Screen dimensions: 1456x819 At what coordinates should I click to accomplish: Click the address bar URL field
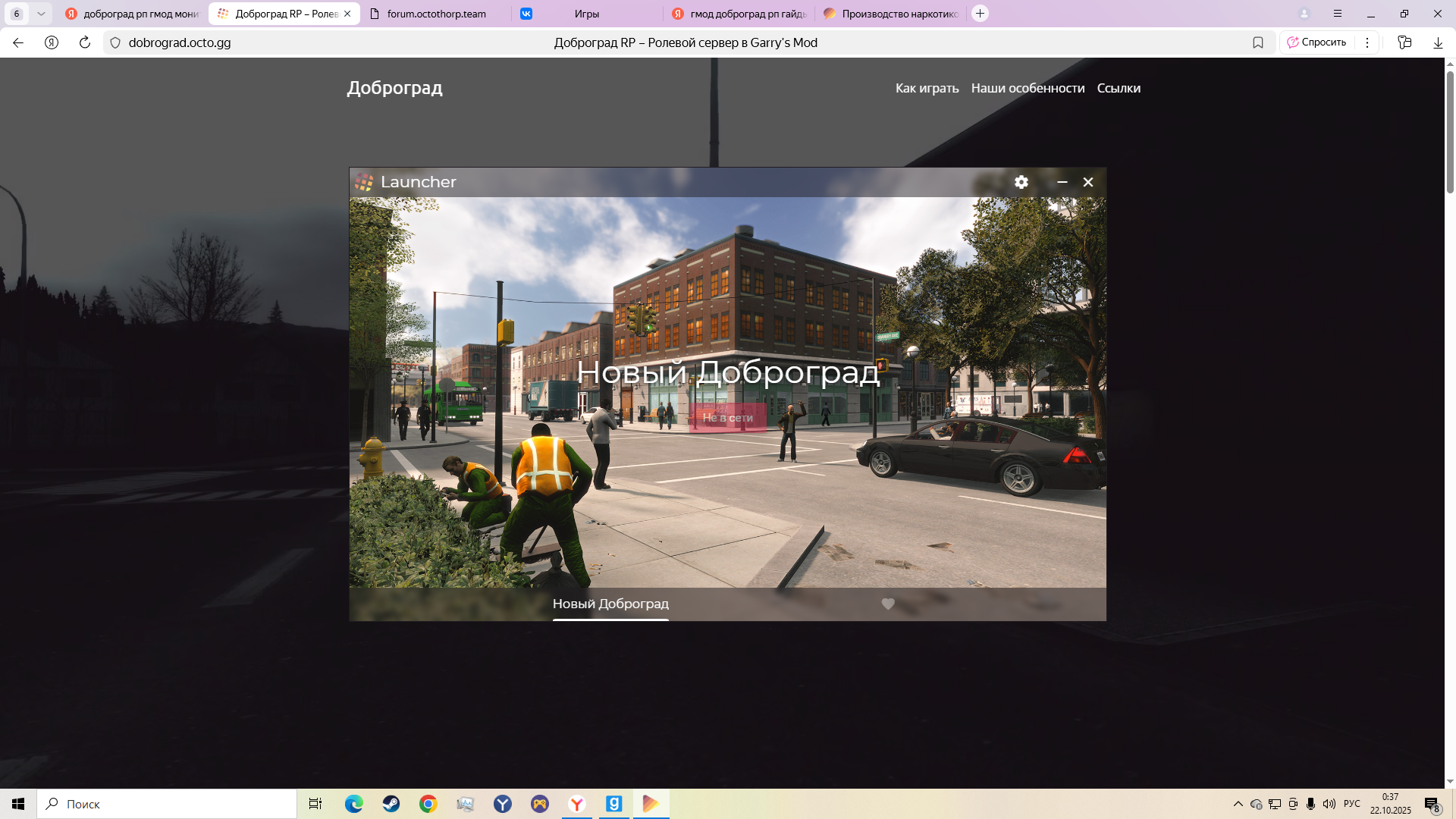pos(303,42)
